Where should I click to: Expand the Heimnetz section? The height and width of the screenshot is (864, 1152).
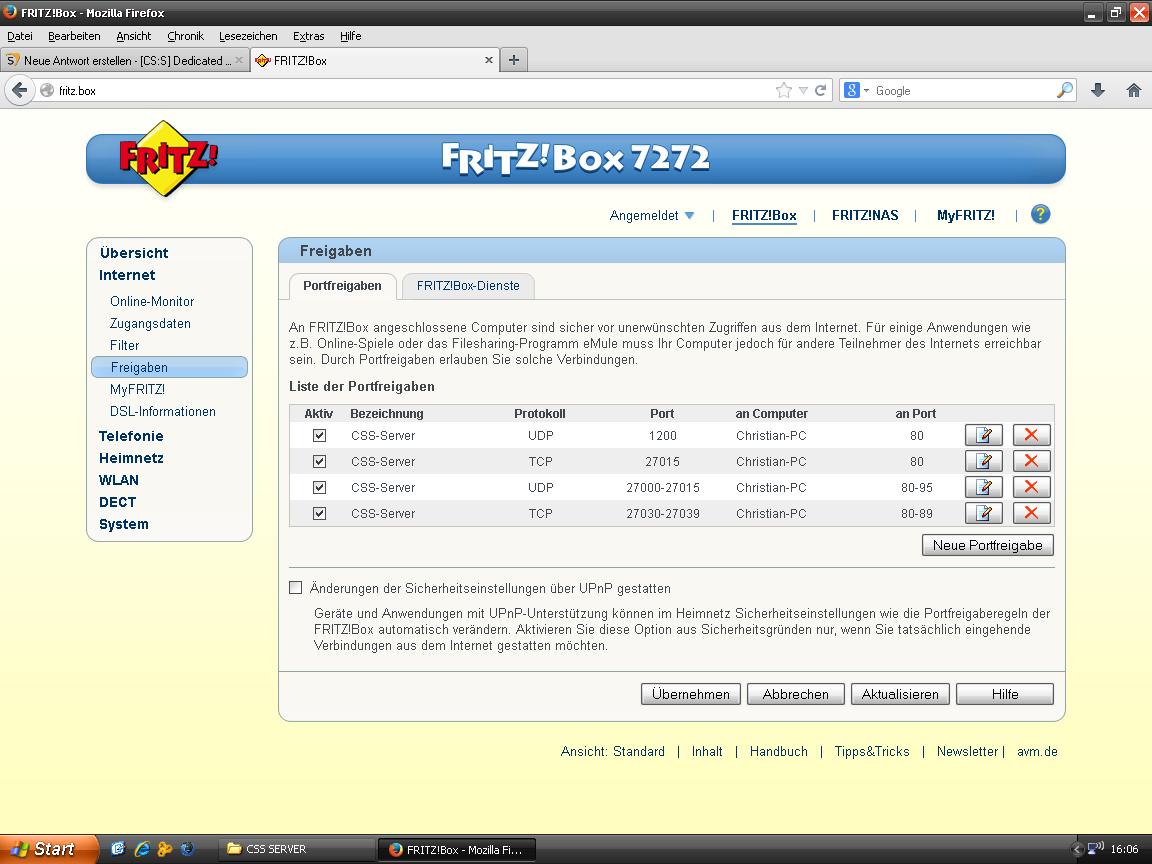point(131,458)
